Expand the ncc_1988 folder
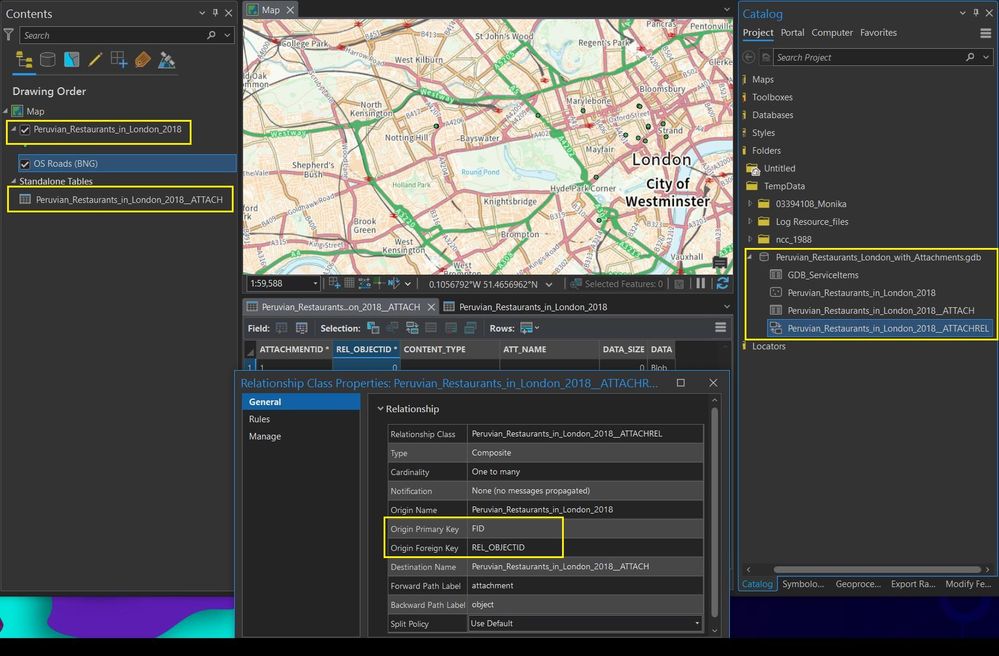The height and width of the screenshot is (656, 999). (749, 239)
